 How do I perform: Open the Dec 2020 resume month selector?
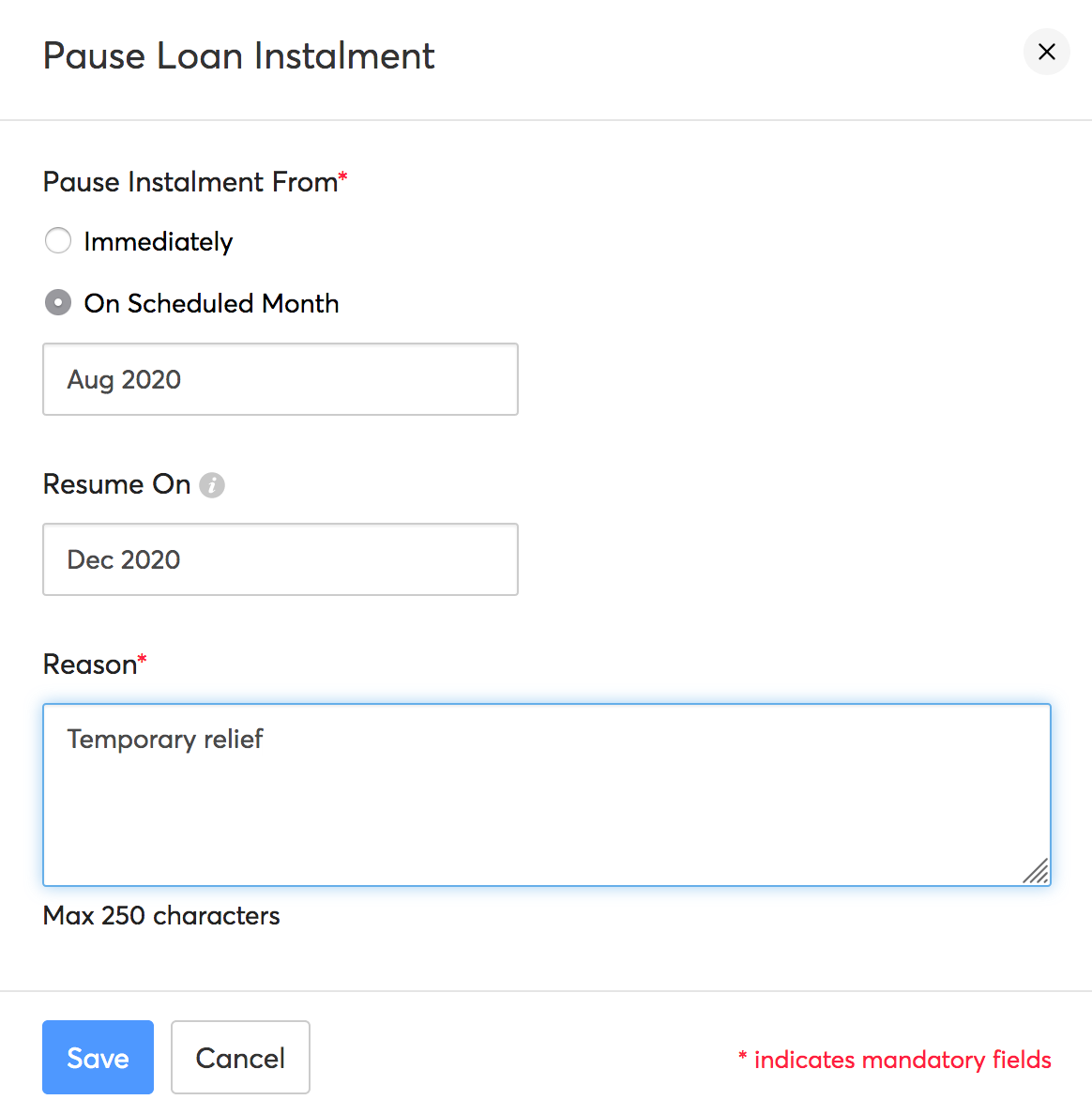coord(281,559)
